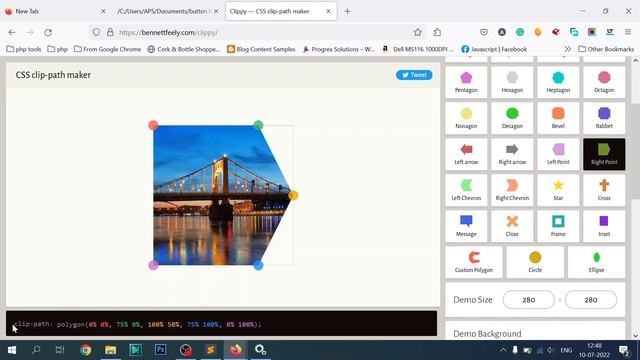Screen dimensions: 640x360
Task: Reload the current page
Action: coord(48,32)
